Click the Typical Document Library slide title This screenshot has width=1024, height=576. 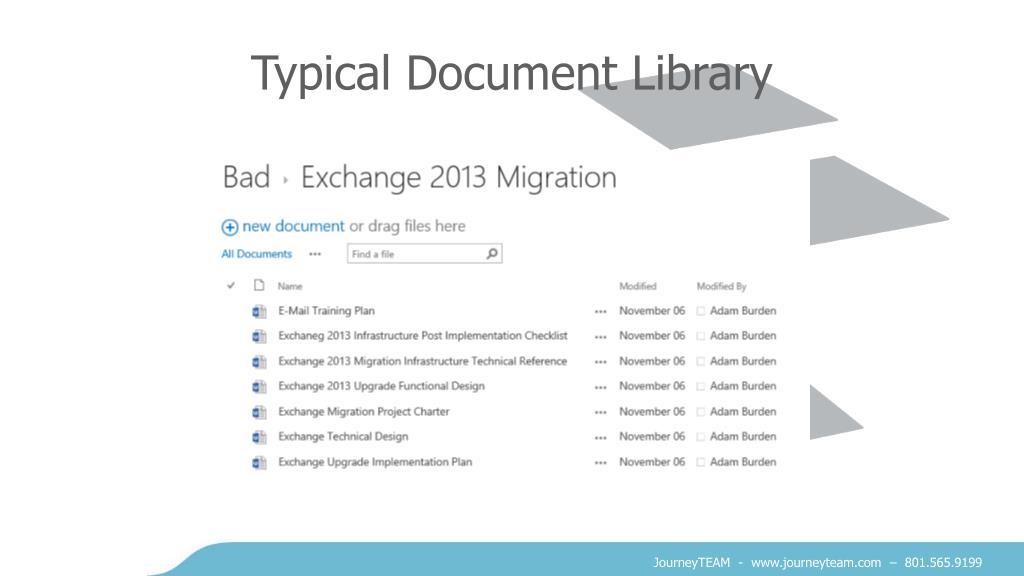point(511,74)
